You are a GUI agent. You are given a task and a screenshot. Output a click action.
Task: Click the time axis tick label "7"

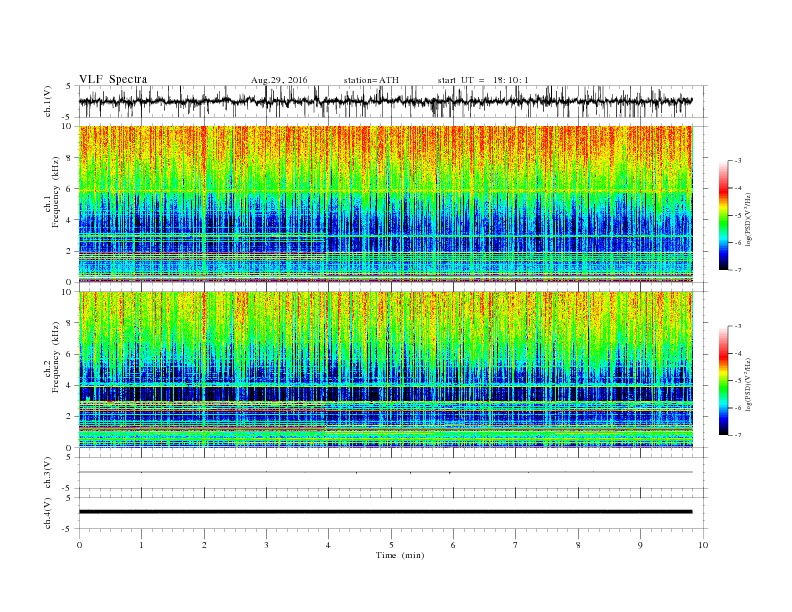click(516, 545)
